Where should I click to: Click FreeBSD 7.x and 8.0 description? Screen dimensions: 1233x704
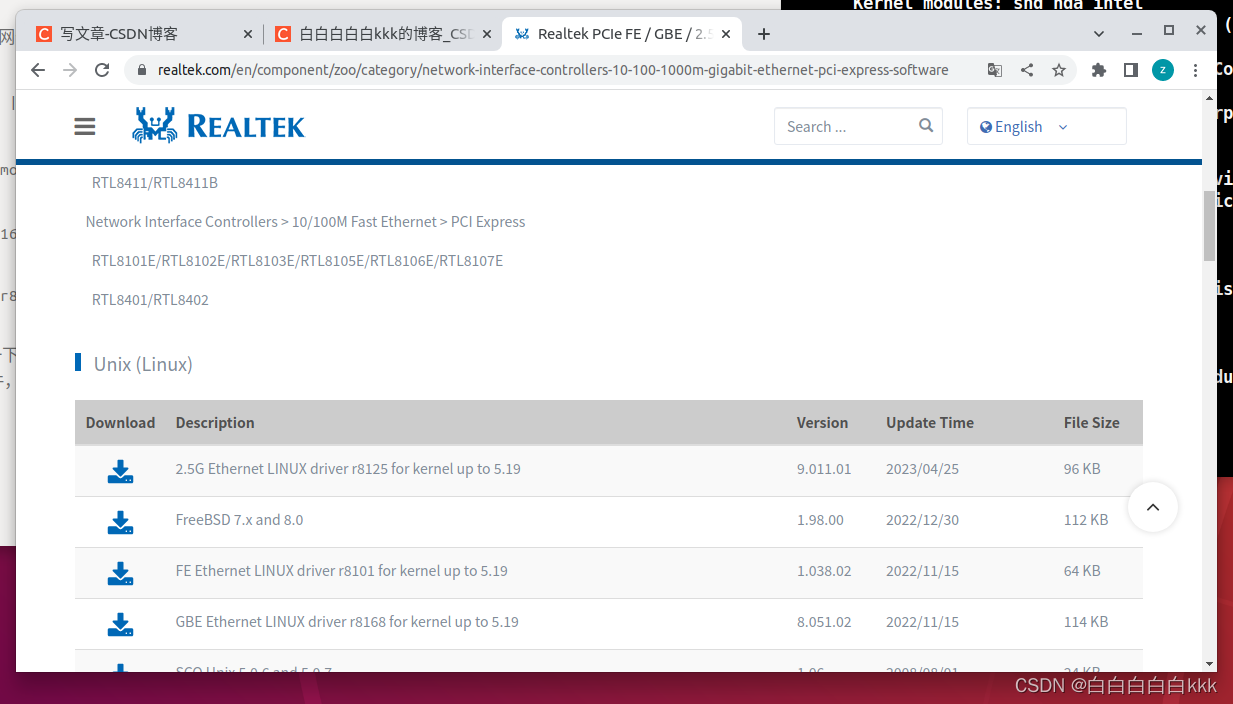[239, 520]
